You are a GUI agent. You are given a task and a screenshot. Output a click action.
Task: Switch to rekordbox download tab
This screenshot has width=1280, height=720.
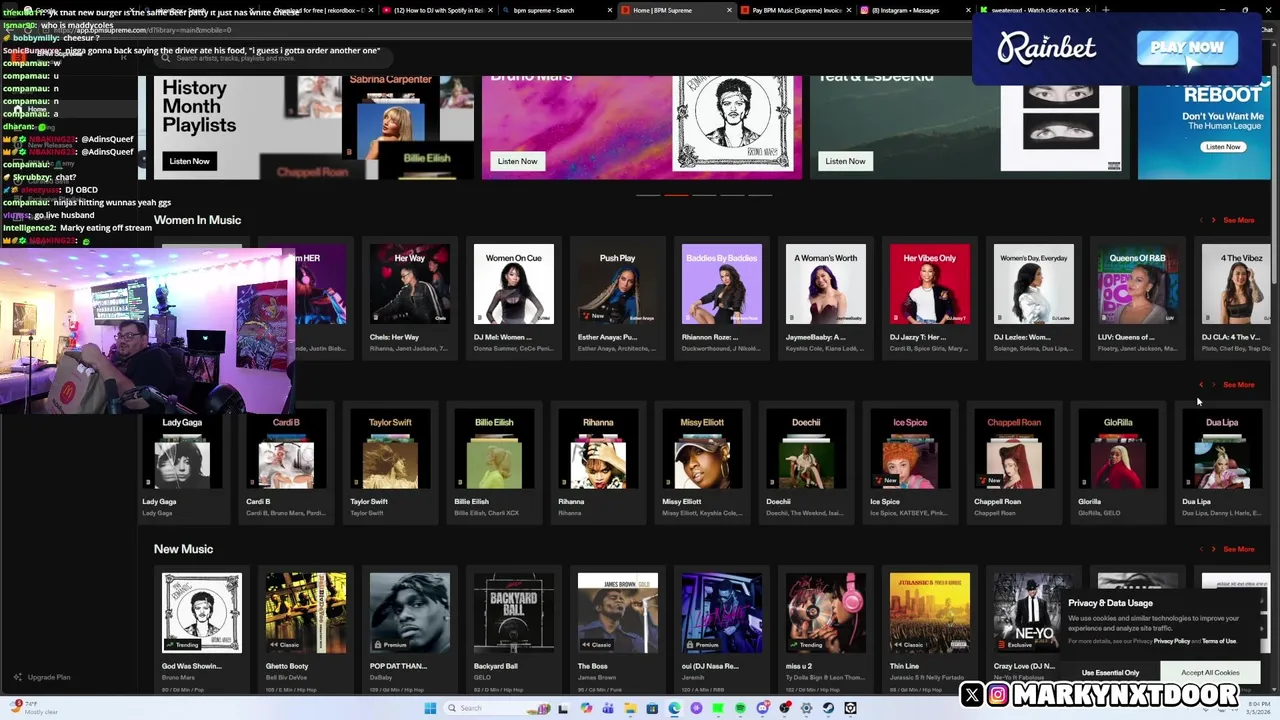316,10
